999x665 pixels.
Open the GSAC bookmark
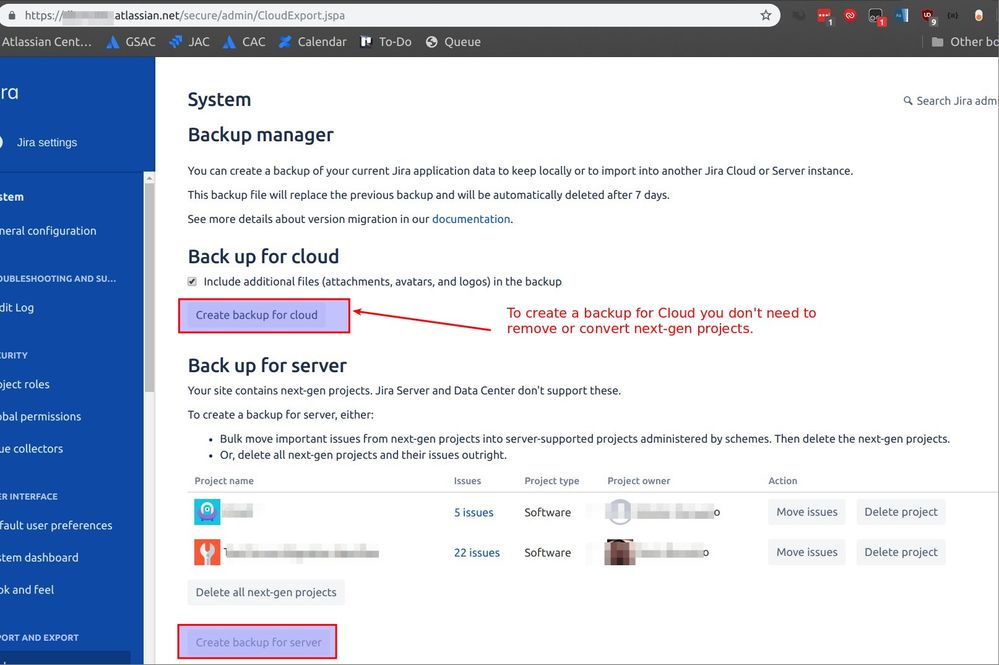coord(131,41)
